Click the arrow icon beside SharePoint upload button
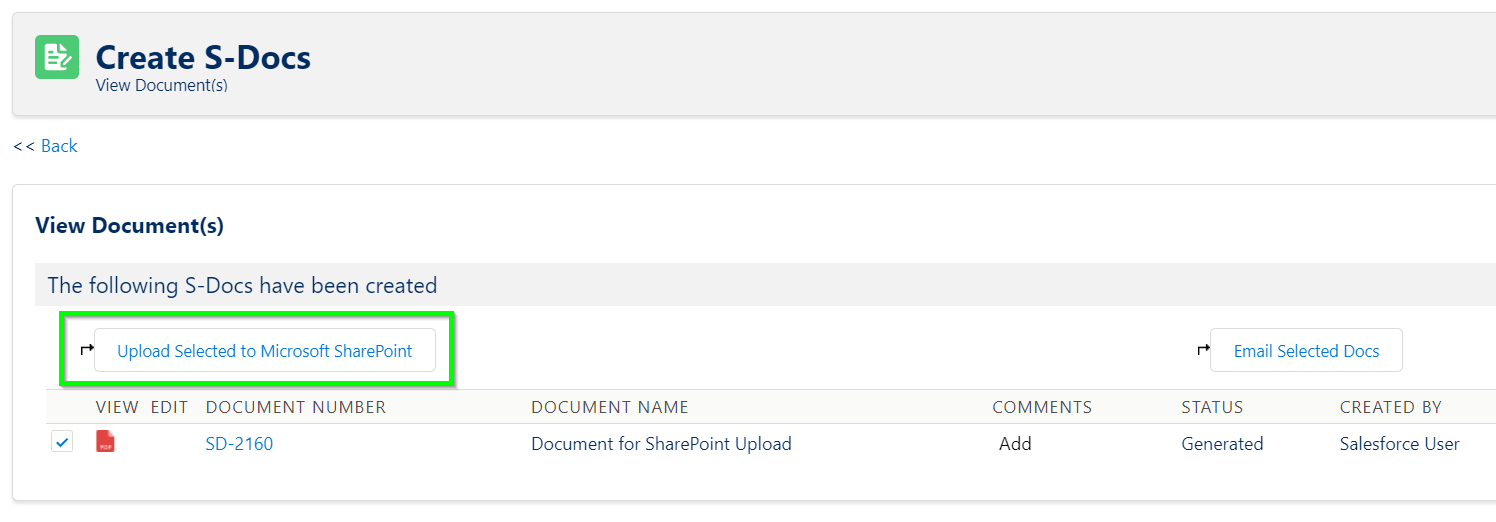 [86, 349]
